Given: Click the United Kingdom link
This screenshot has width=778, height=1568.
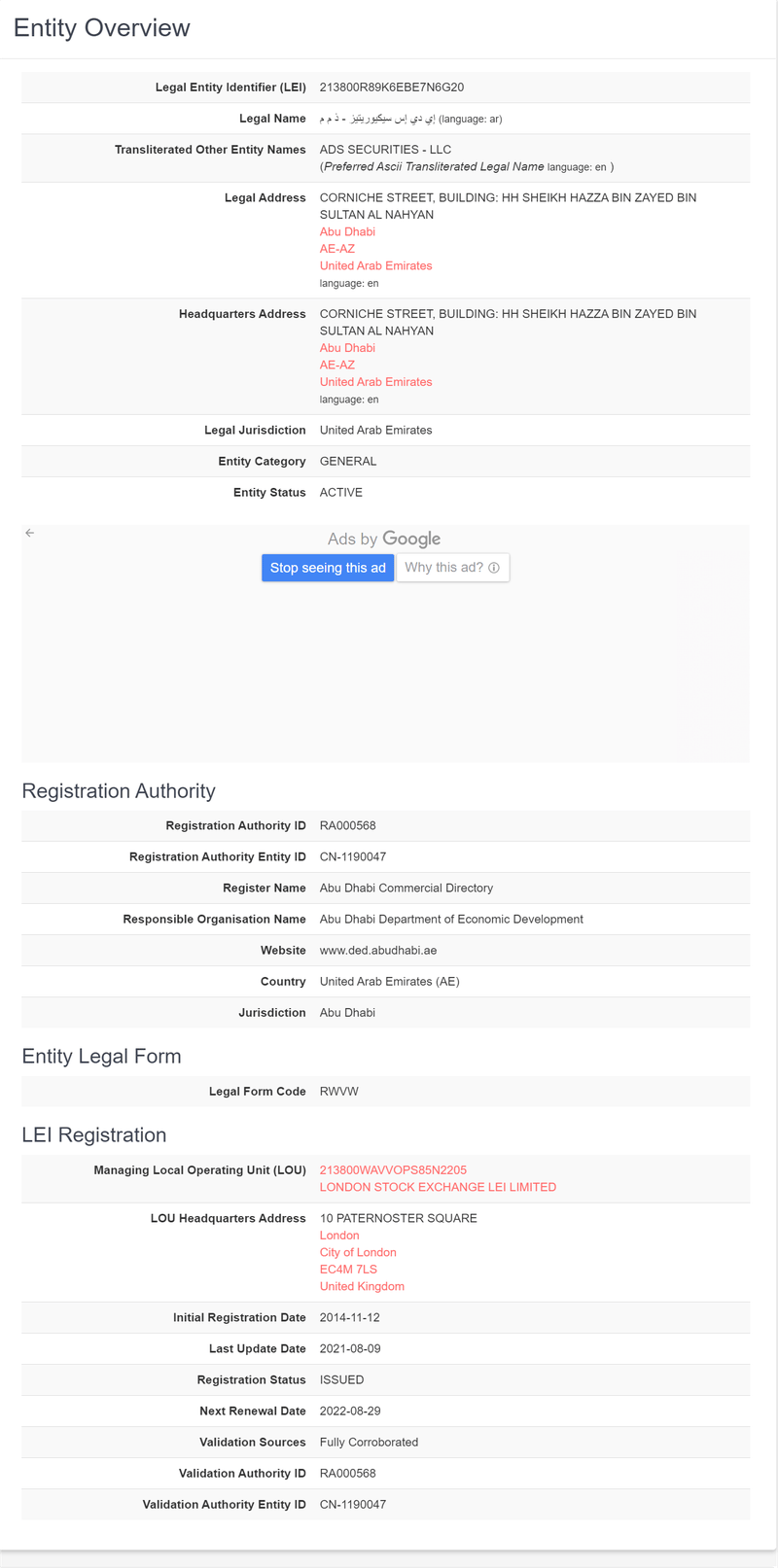Looking at the screenshot, I should click(362, 1287).
